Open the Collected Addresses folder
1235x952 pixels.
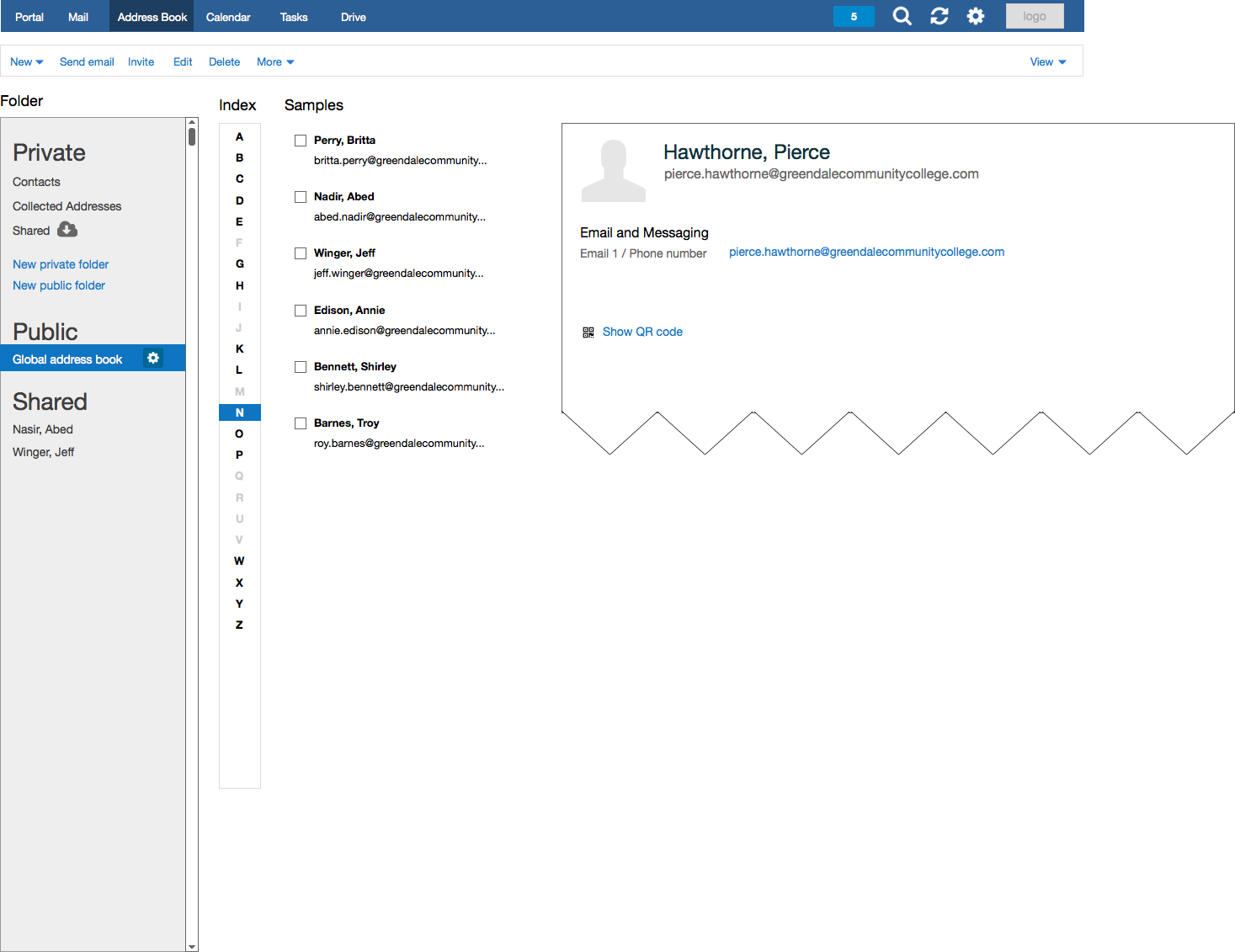point(67,206)
